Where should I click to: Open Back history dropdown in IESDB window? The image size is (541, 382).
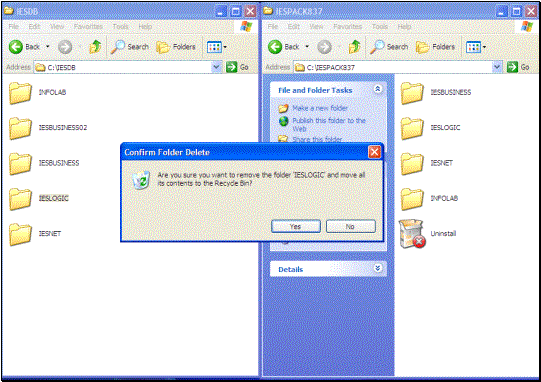(48, 47)
